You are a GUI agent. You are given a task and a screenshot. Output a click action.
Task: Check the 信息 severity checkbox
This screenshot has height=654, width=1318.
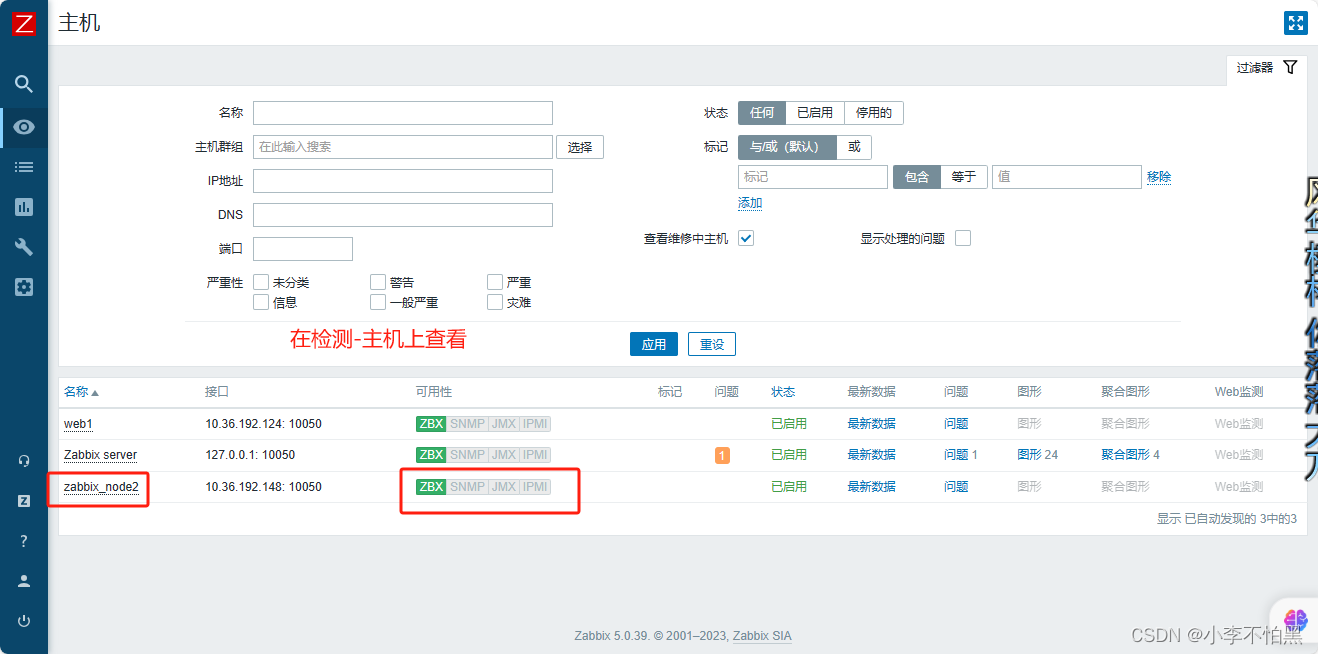(x=261, y=302)
